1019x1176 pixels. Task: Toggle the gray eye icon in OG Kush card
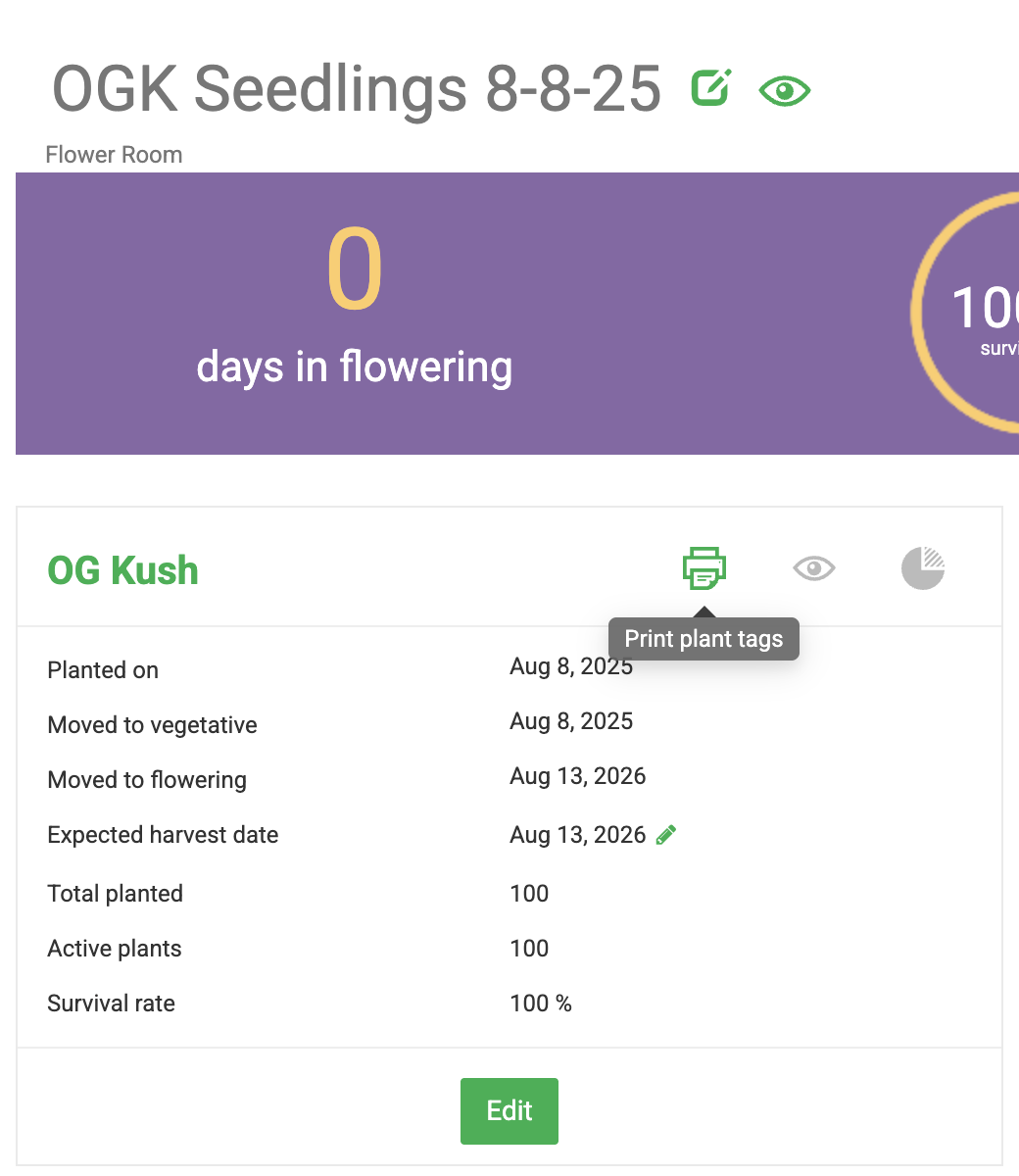point(814,568)
